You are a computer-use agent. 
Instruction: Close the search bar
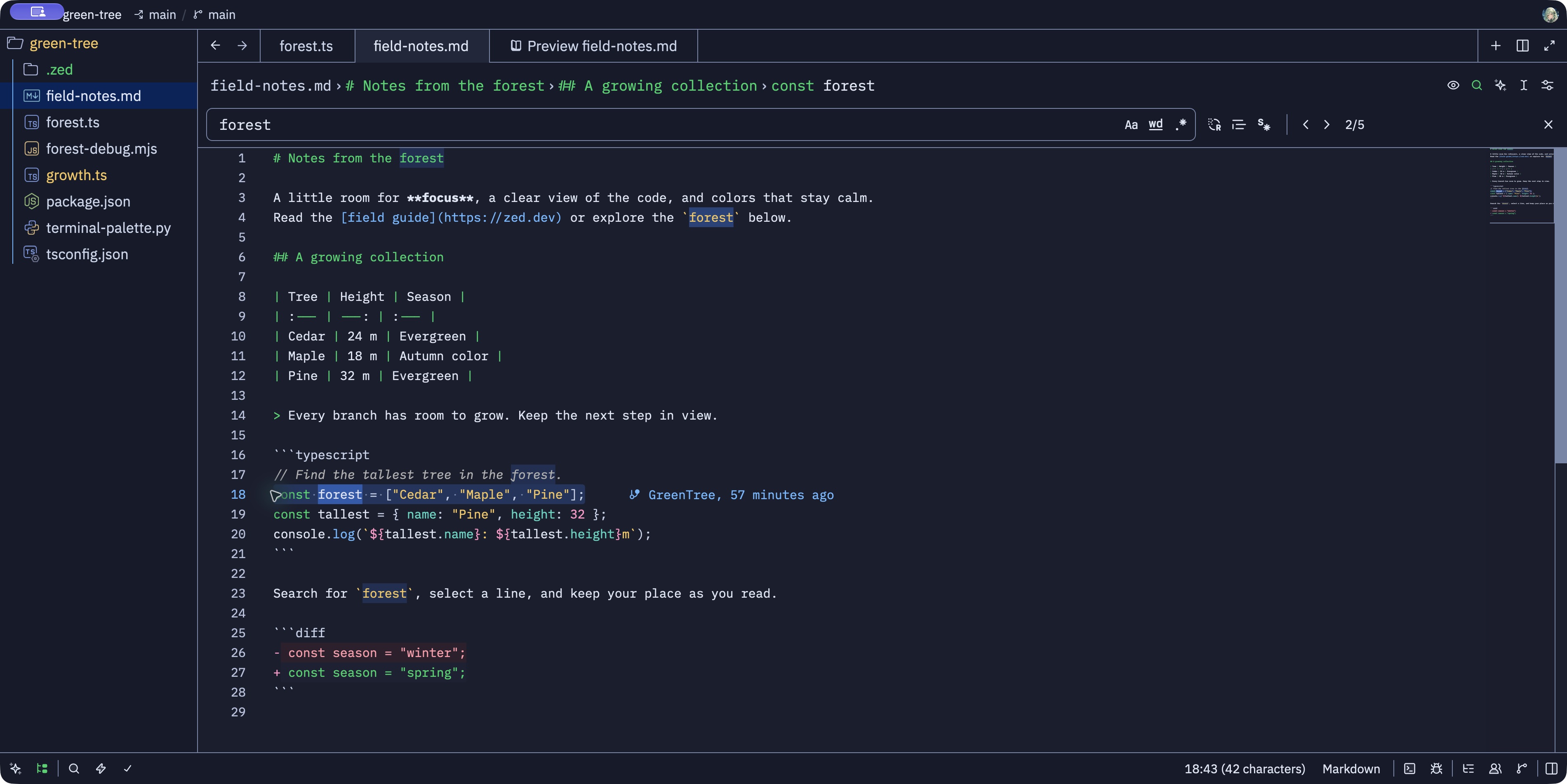[x=1548, y=124]
